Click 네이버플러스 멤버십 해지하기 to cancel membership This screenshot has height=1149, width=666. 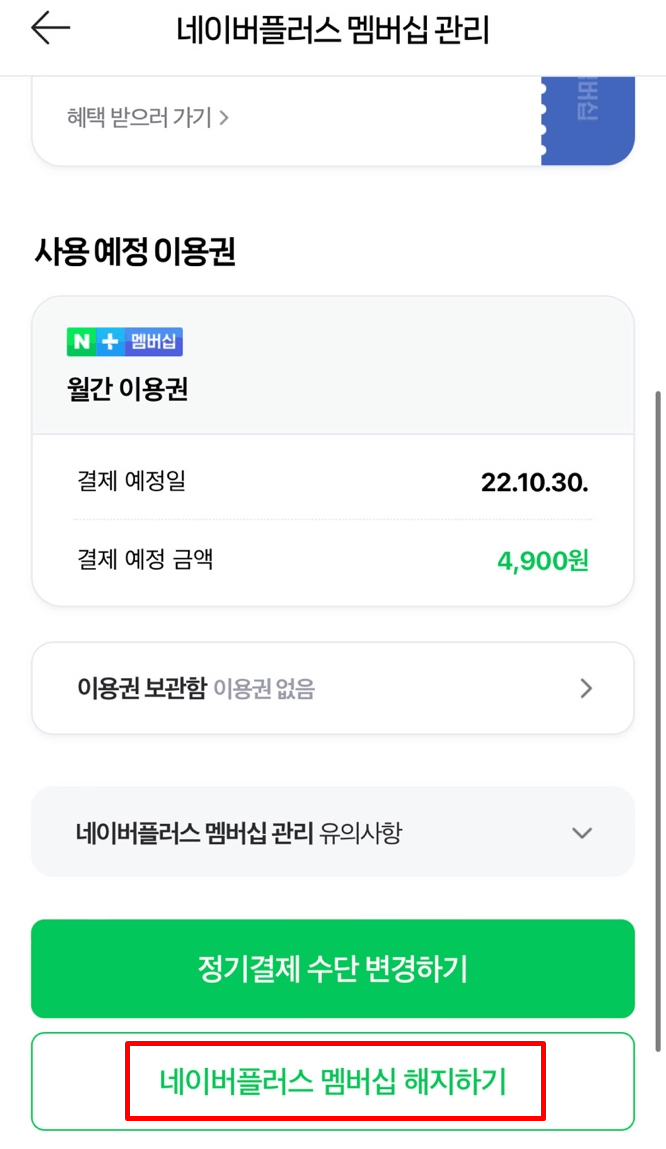pyautogui.click(x=332, y=1080)
